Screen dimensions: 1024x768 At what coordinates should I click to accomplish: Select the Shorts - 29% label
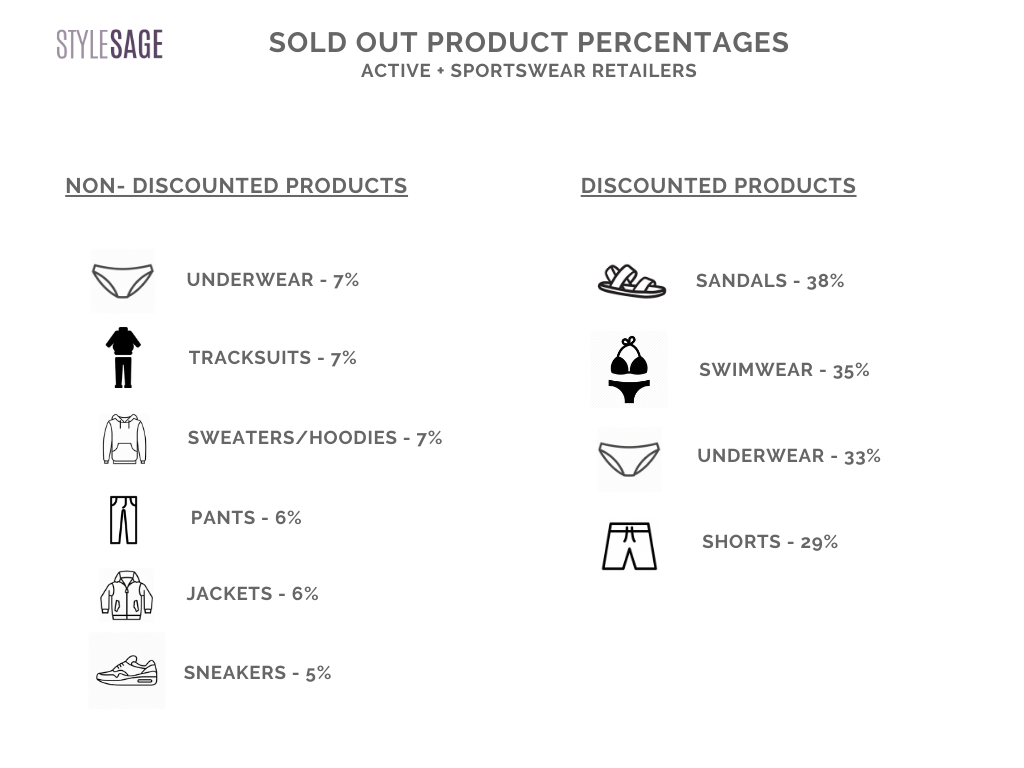tap(770, 542)
